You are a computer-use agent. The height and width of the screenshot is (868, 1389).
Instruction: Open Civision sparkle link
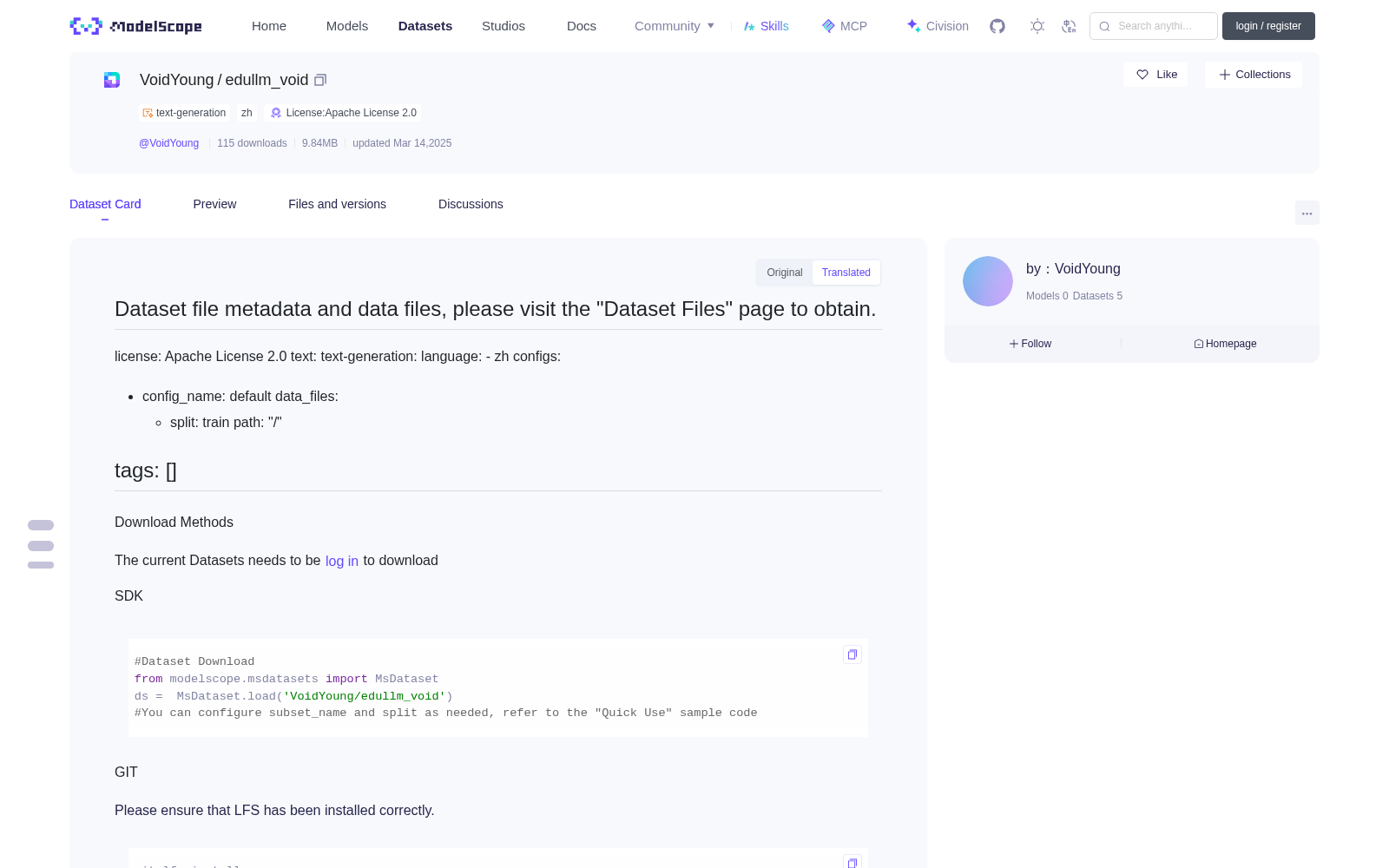938,26
